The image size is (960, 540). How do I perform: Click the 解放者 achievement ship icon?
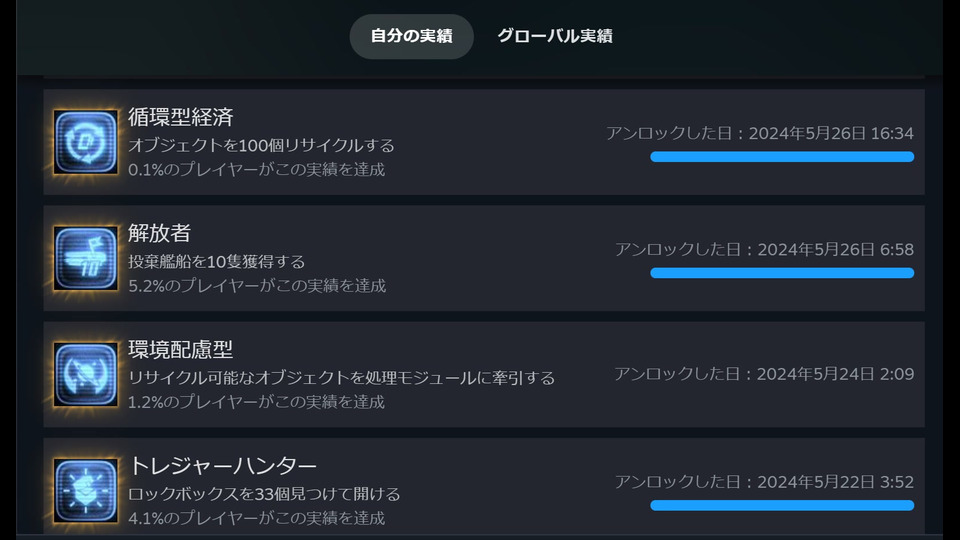86,258
